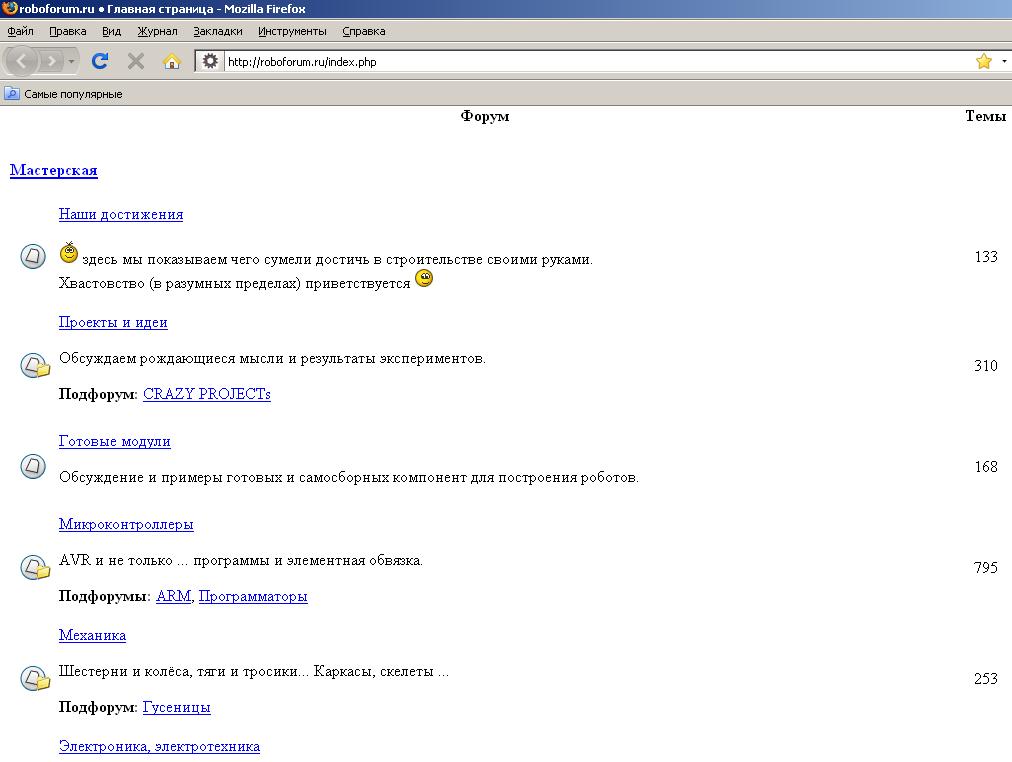This screenshot has height=762, width=1012.
Task: Open the Программаторы subforum link
Action: click(253, 596)
